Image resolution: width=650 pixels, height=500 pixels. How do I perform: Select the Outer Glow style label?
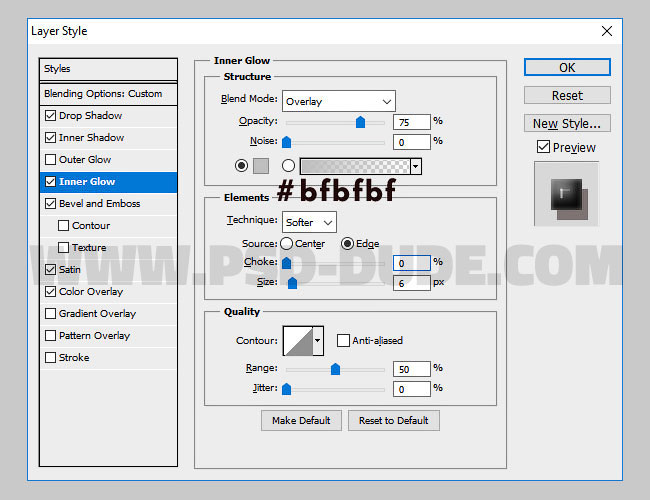click(85, 159)
